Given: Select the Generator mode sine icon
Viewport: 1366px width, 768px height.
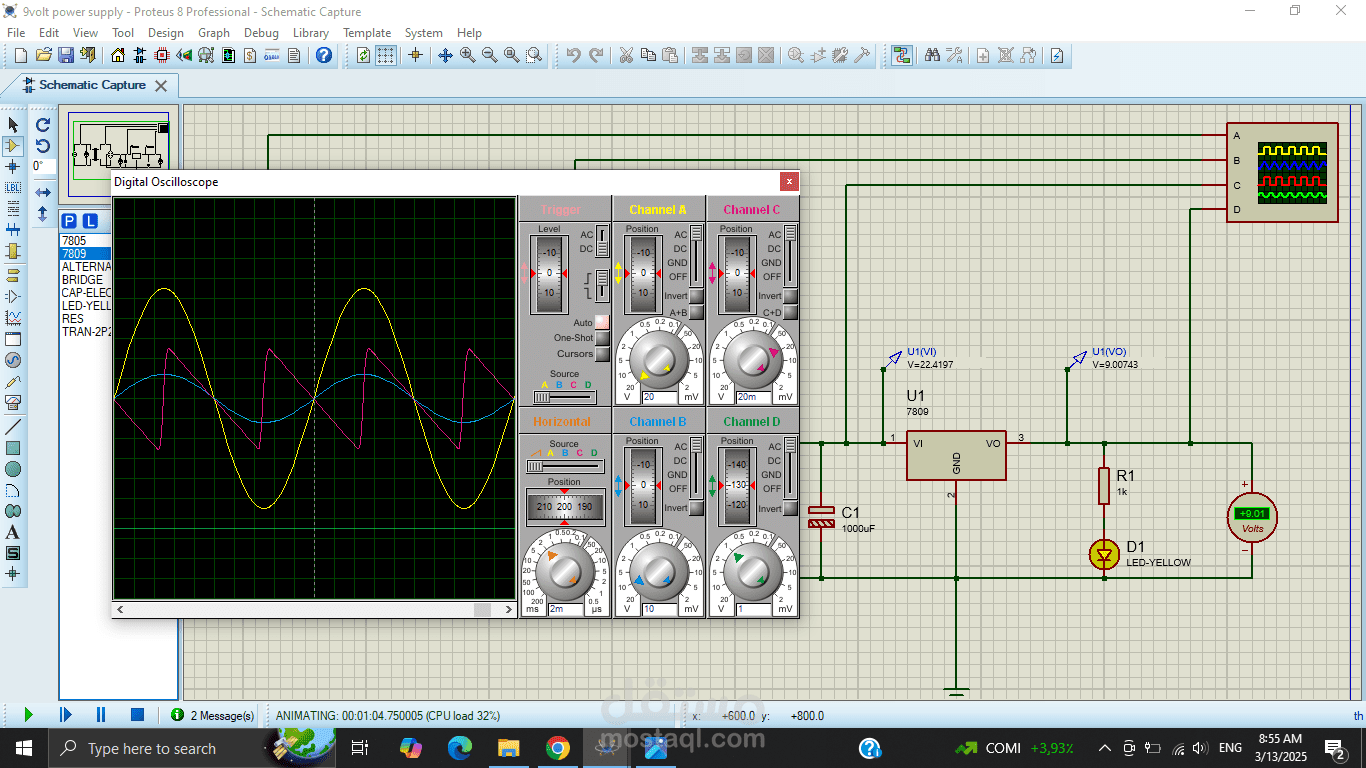Looking at the screenshot, I should tap(13, 360).
